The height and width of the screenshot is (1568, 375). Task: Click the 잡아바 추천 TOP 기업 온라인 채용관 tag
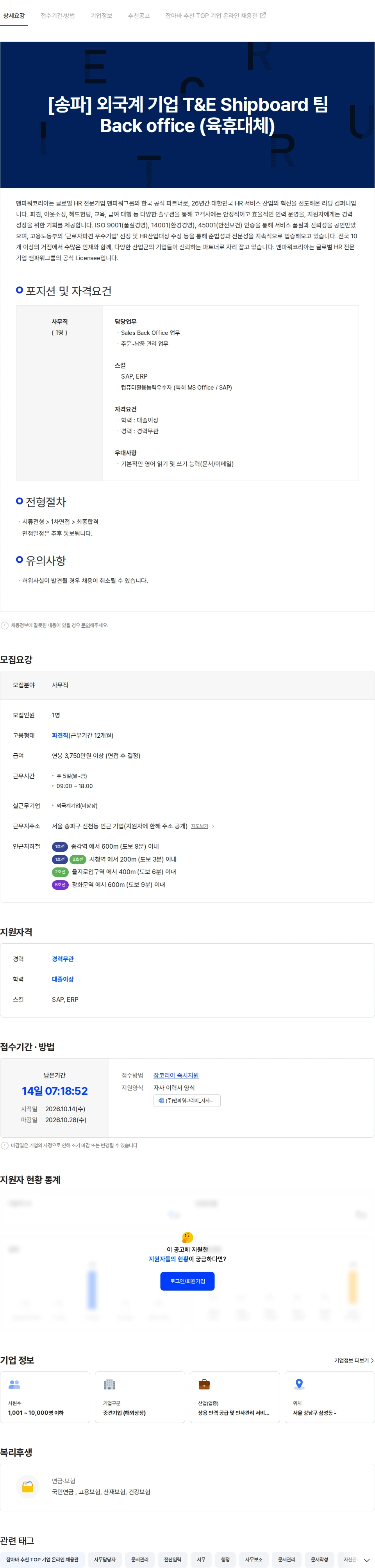point(42,1559)
